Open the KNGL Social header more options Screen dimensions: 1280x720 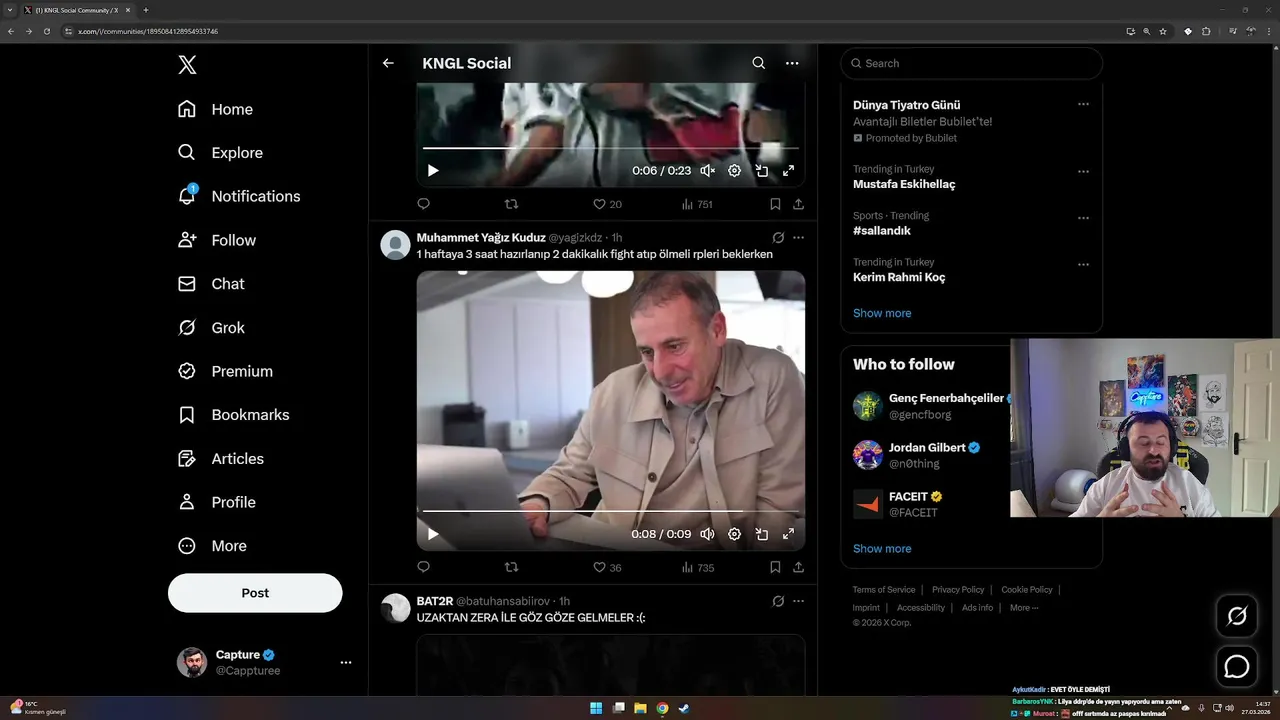pos(792,63)
